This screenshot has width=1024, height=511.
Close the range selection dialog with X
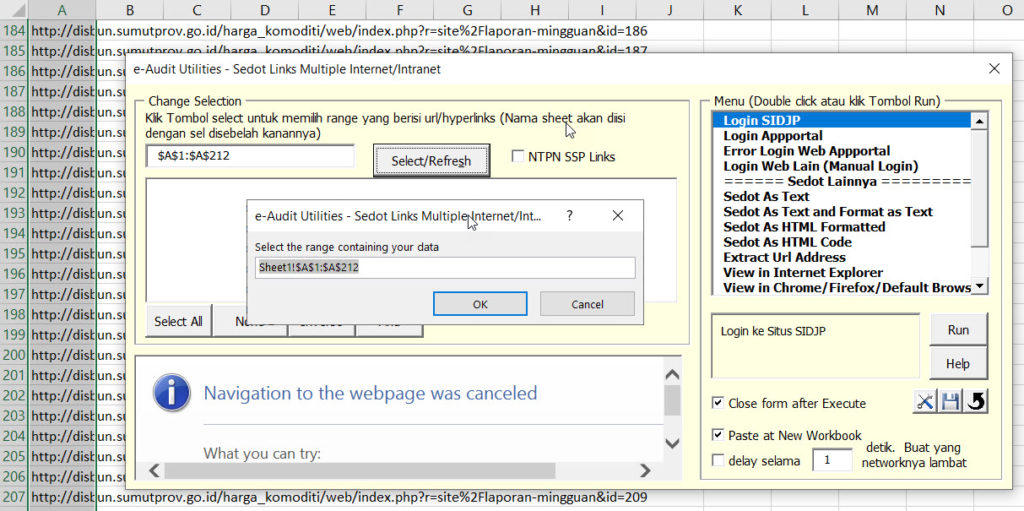coord(618,215)
